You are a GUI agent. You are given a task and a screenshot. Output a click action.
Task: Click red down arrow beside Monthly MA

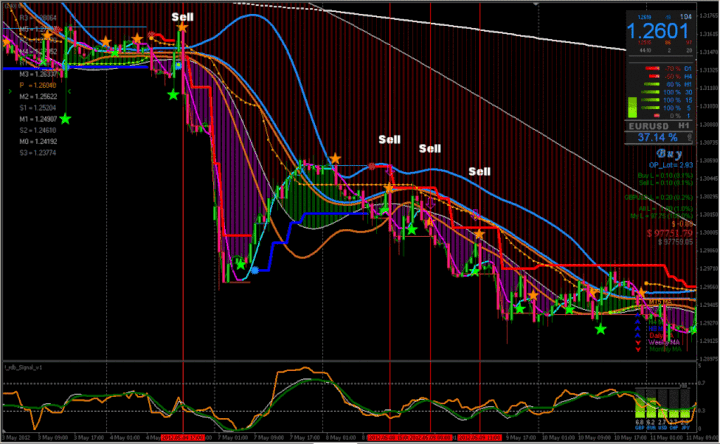637,349
